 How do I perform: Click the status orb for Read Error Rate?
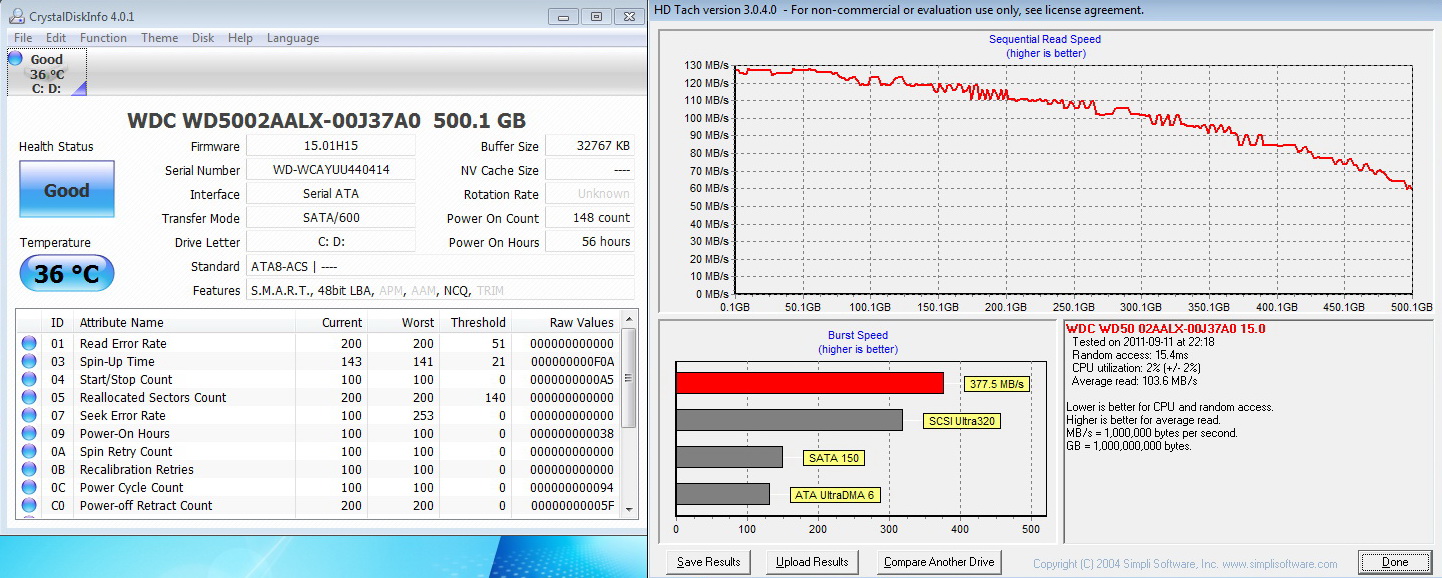[29, 343]
